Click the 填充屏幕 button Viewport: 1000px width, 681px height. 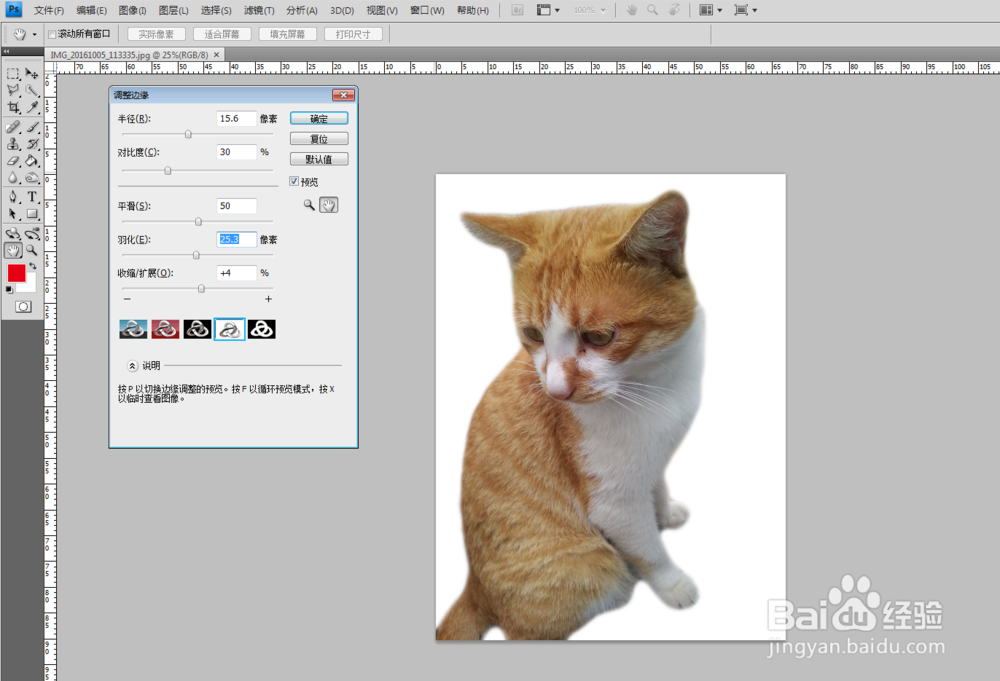click(288, 34)
